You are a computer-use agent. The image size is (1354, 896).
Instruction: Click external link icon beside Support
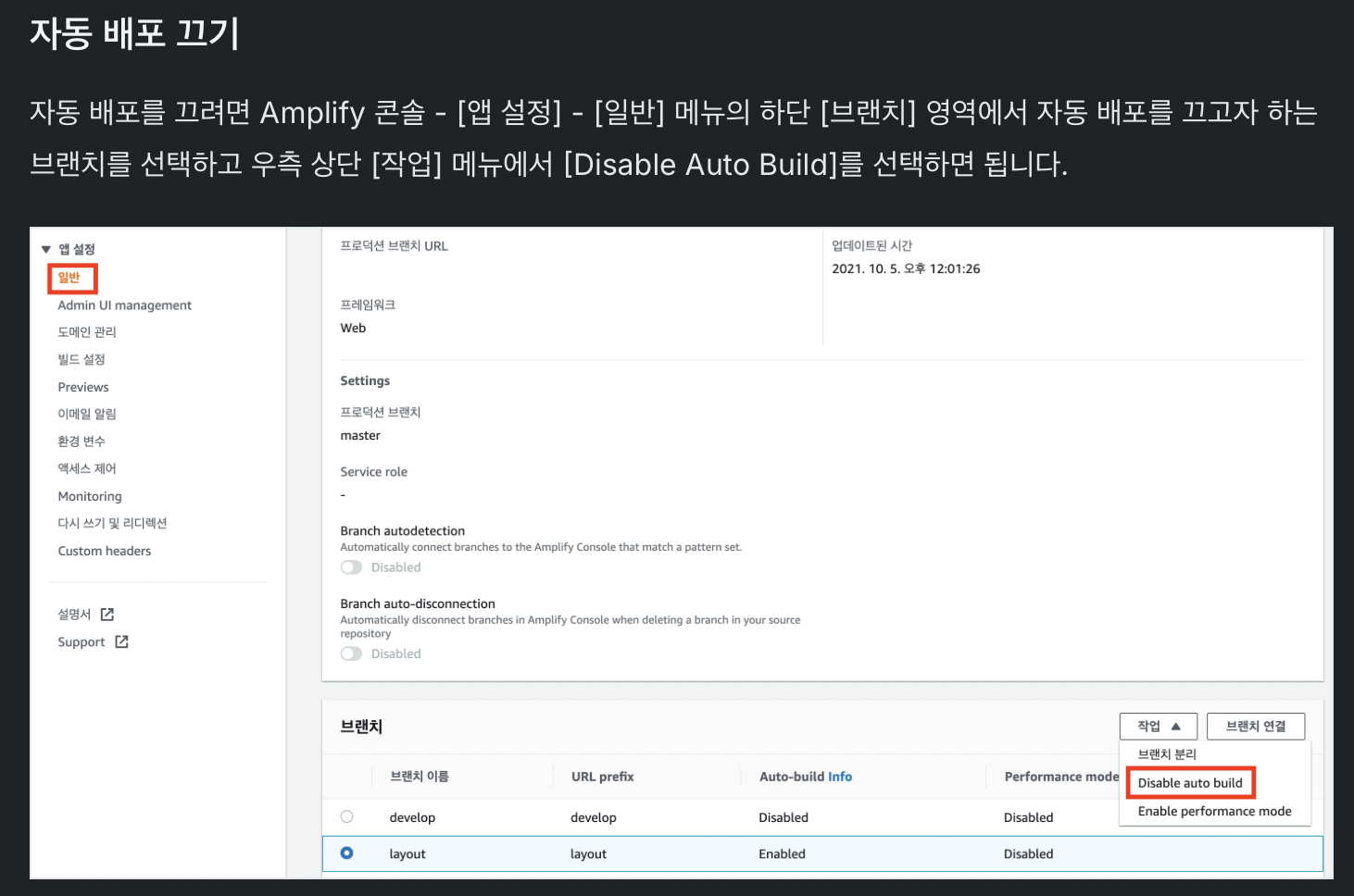(121, 641)
